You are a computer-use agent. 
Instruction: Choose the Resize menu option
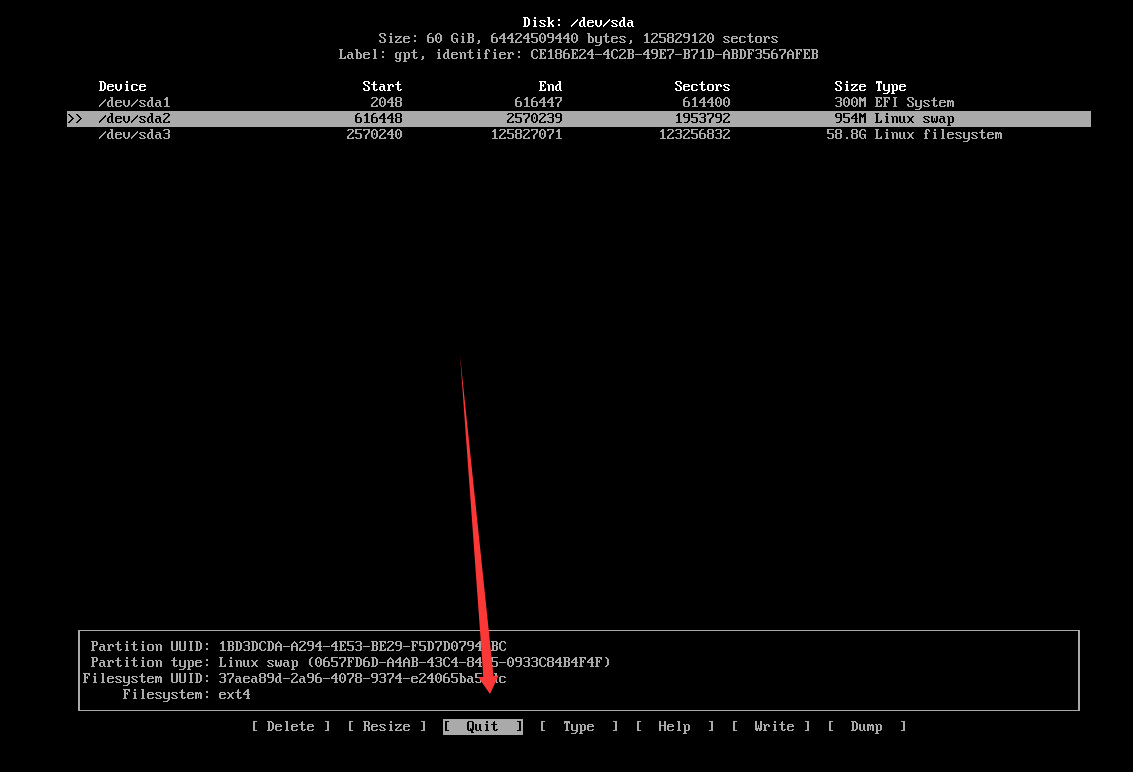click(x=386, y=727)
